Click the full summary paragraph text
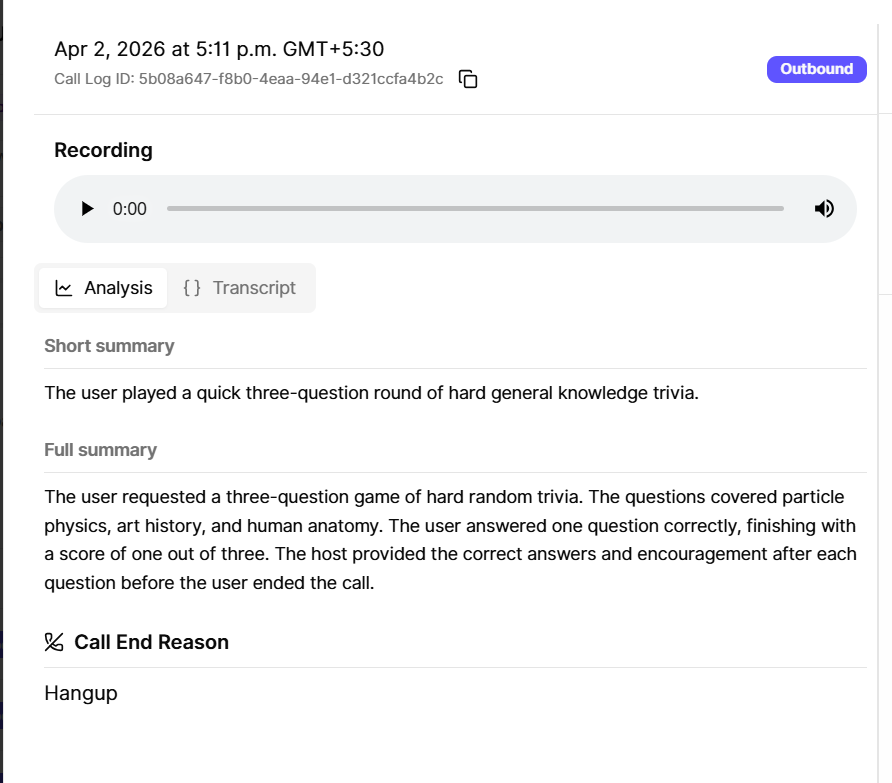This screenshot has height=783, width=892. [x=450, y=539]
